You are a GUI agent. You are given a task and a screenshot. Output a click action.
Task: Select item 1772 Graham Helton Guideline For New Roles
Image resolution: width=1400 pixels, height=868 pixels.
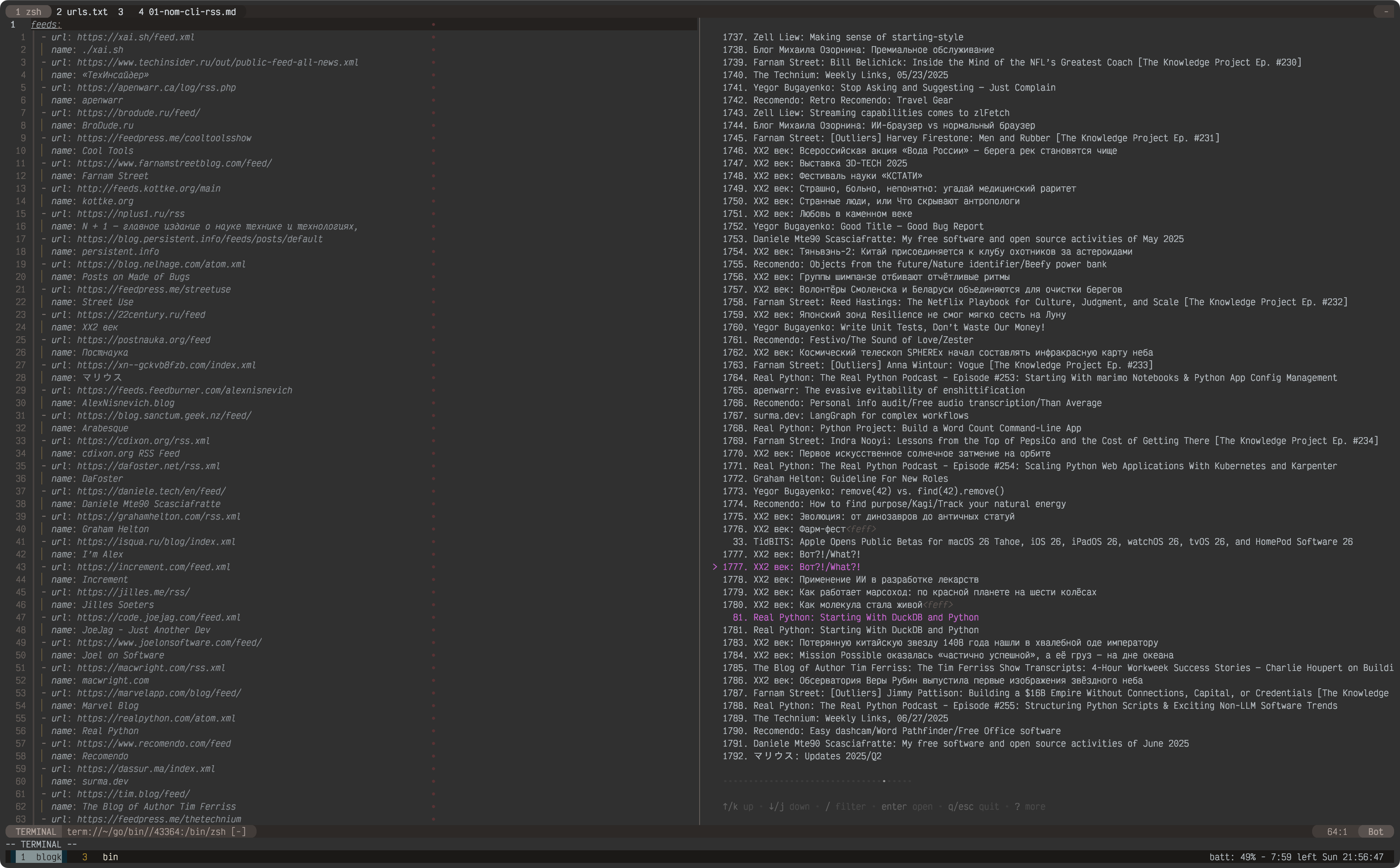point(835,479)
